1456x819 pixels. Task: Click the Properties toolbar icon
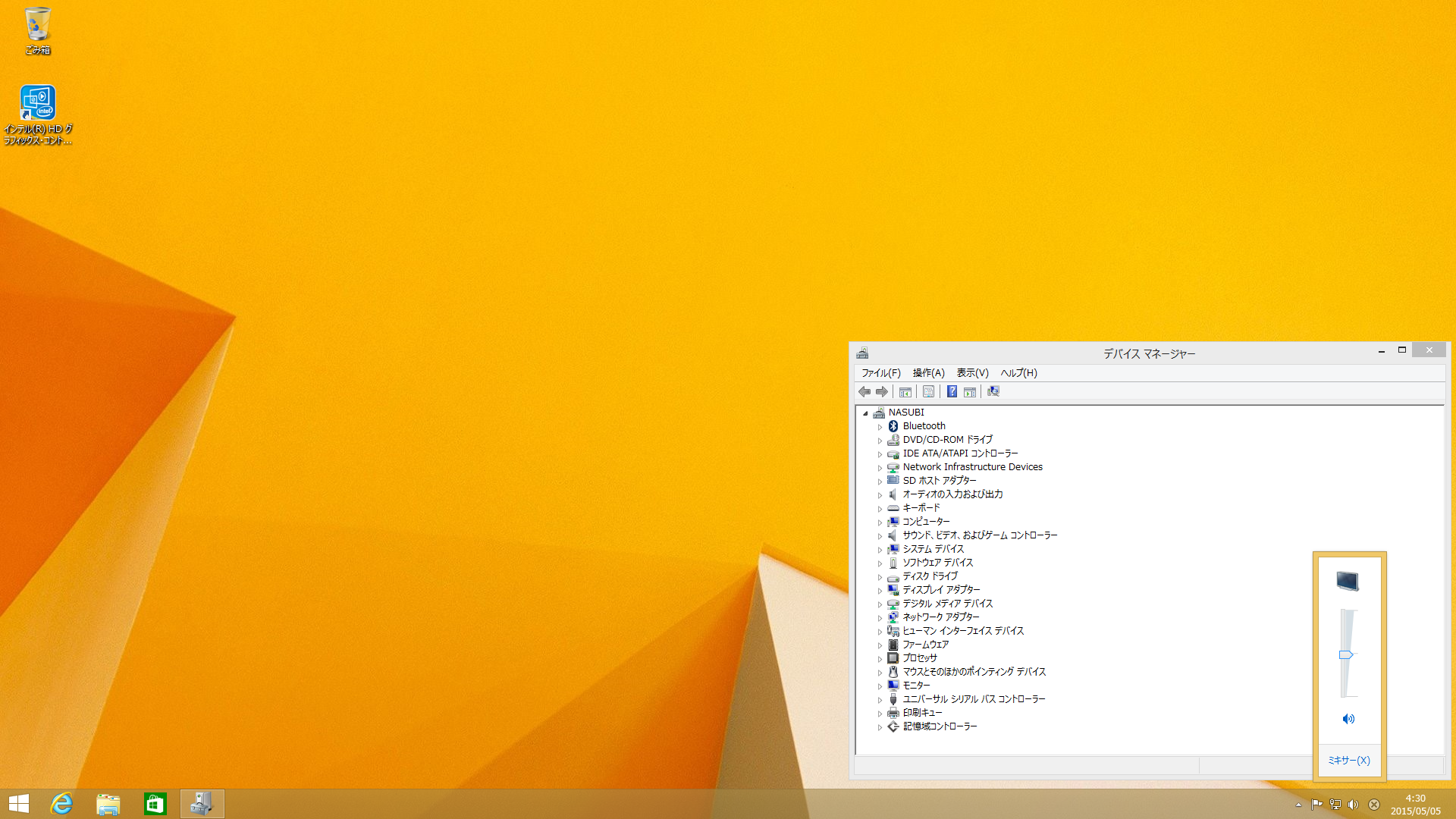coord(928,391)
